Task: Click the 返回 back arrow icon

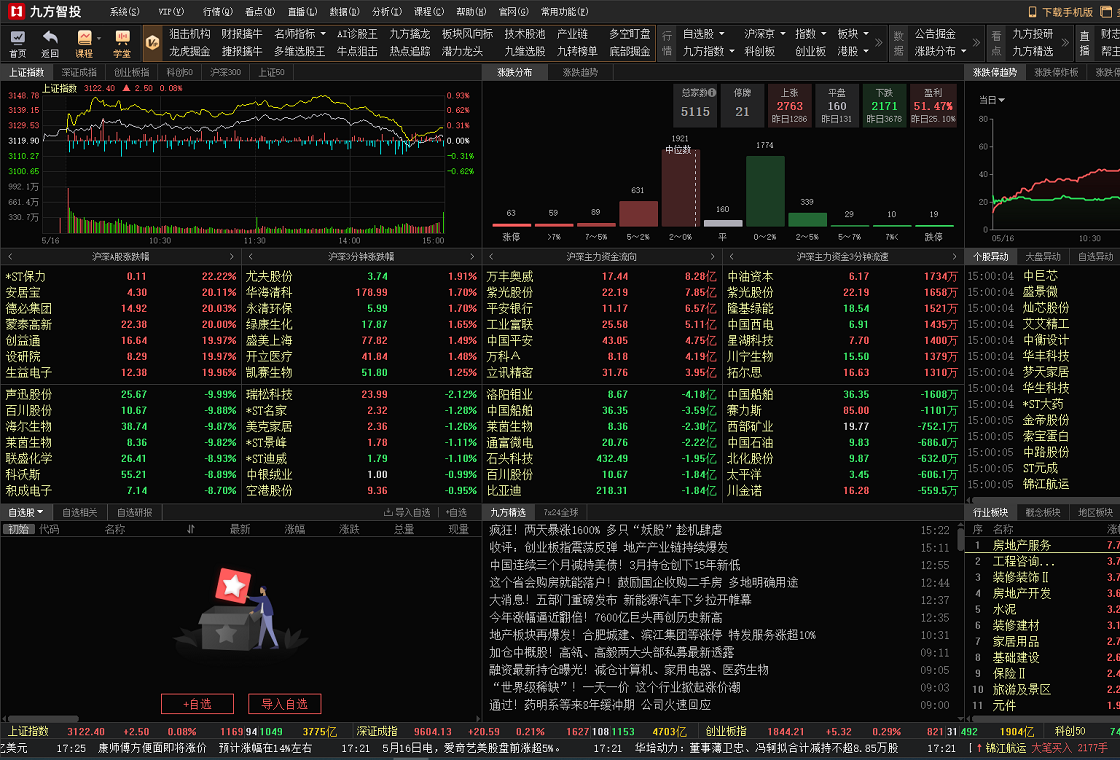Action: pos(50,43)
